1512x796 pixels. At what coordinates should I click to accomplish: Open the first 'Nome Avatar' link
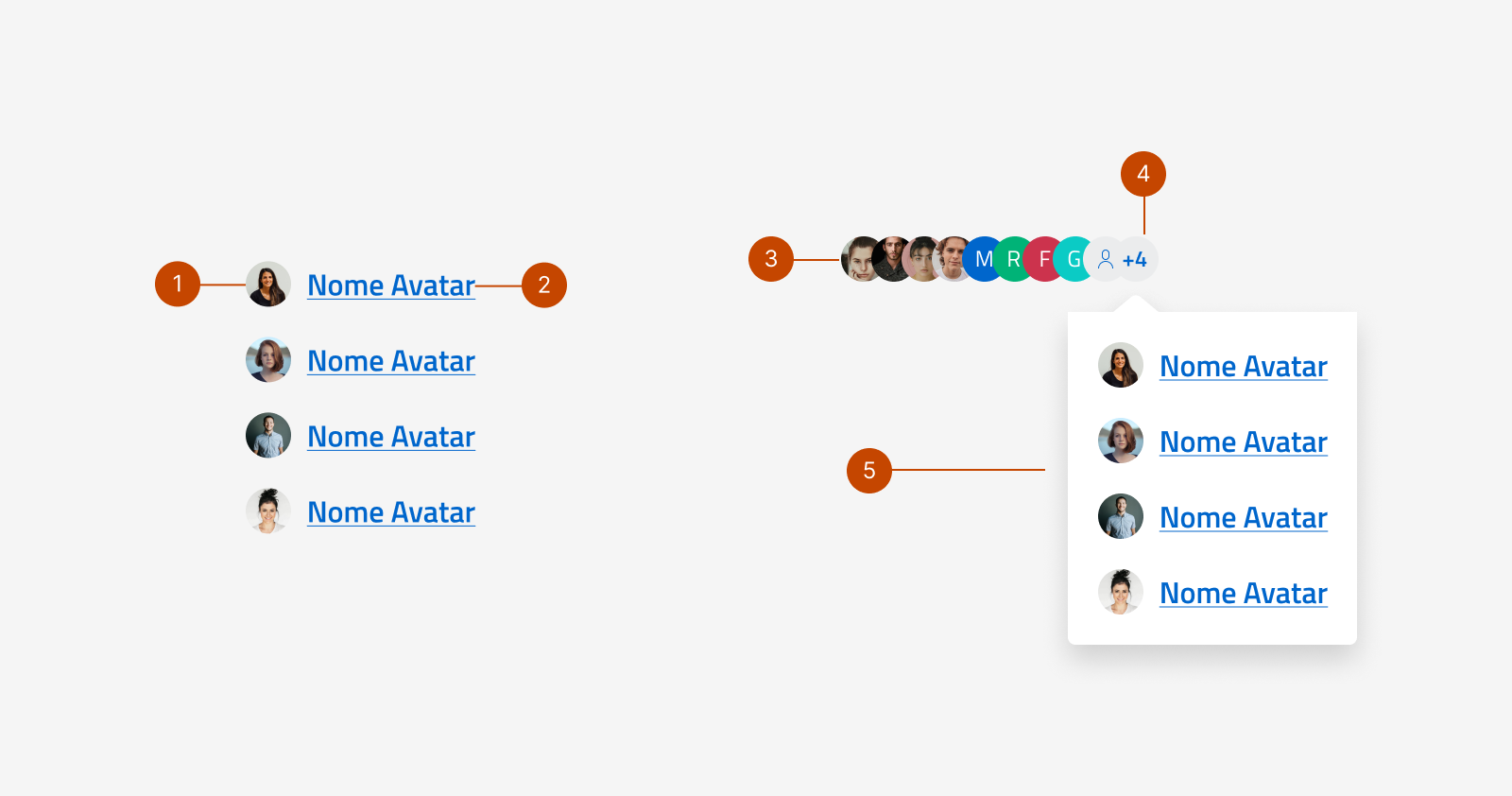pos(391,286)
